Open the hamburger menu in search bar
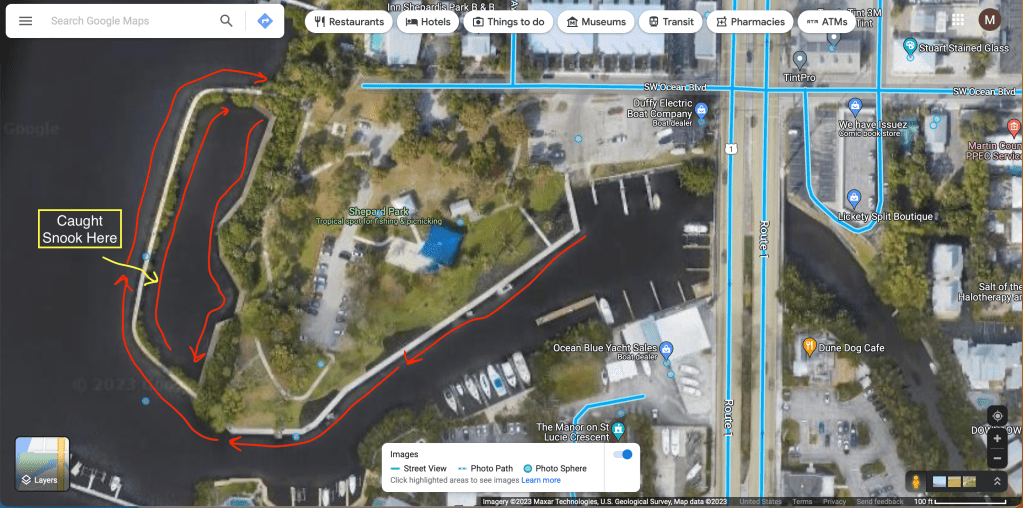This screenshot has width=1023, height=508. pos(25,21)
